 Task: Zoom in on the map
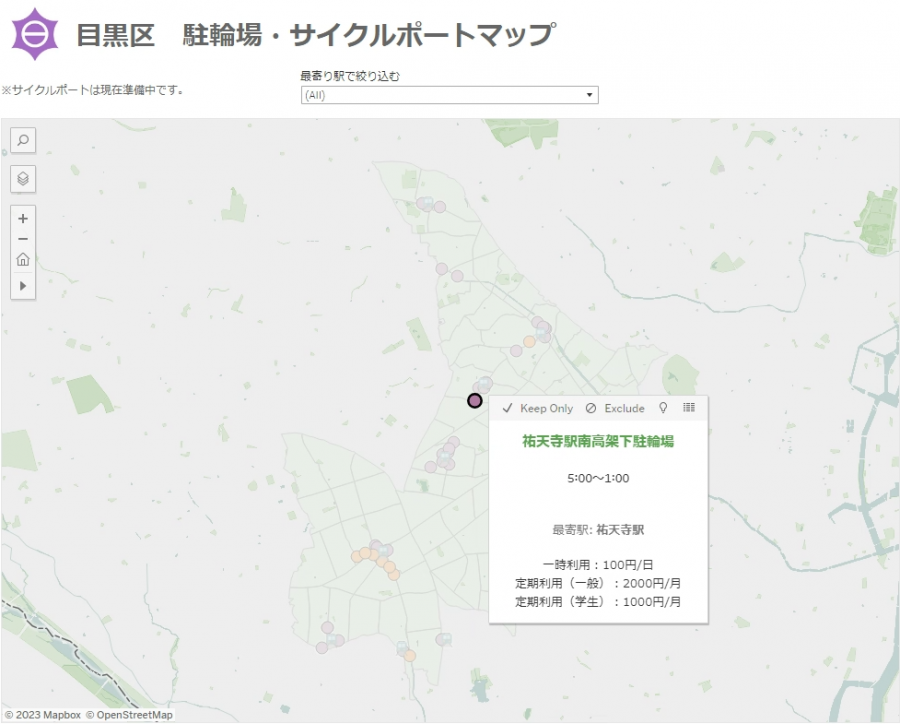23,218
